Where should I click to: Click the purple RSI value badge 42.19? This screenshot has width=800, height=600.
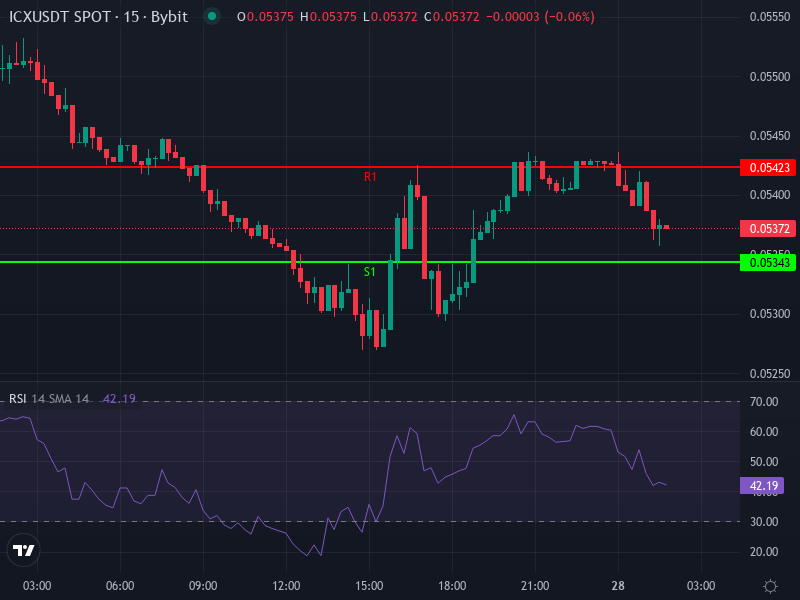click(x=764, y=485)
